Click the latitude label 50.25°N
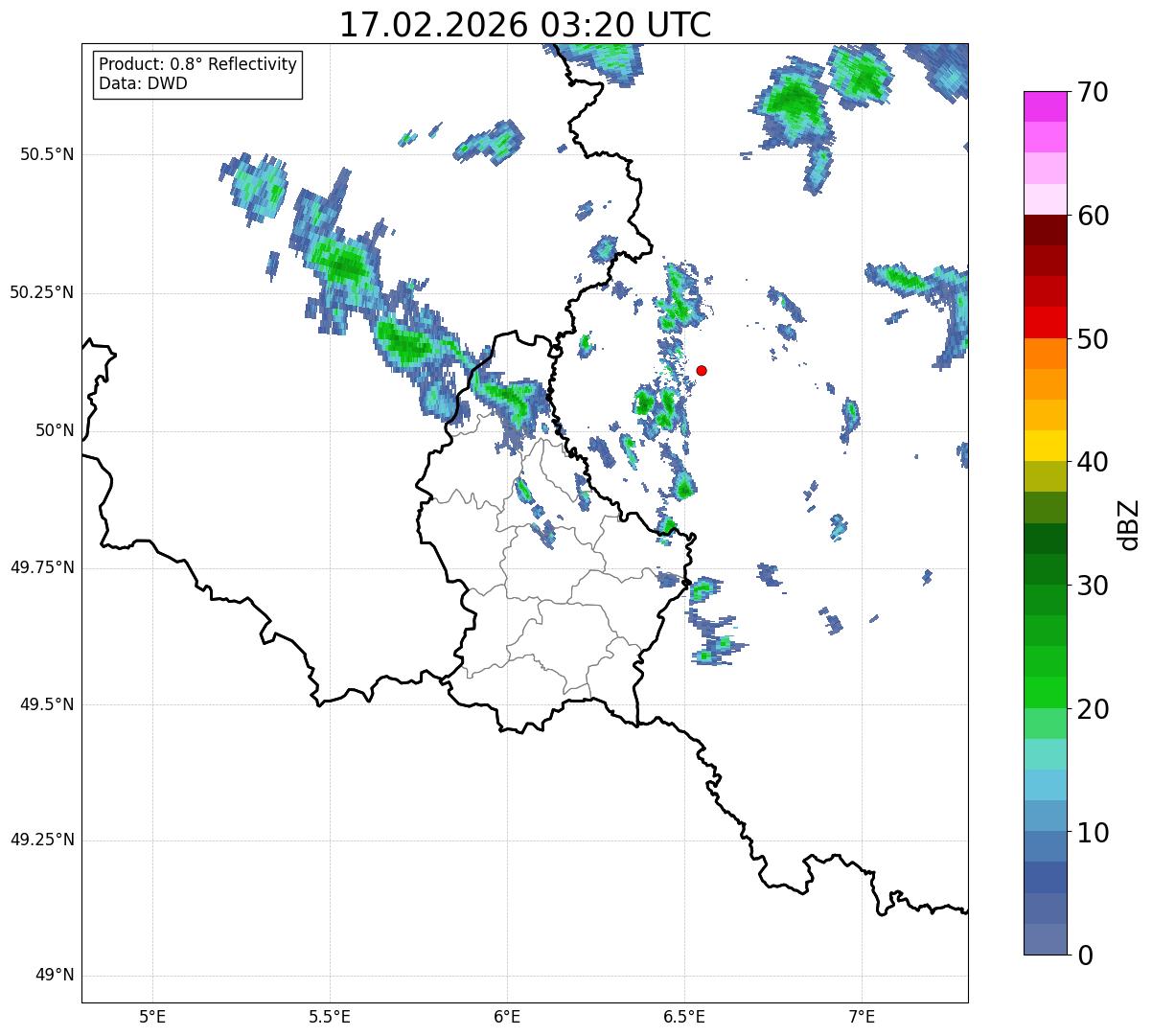1152x1036 pixels. click(x=41, y=292)
